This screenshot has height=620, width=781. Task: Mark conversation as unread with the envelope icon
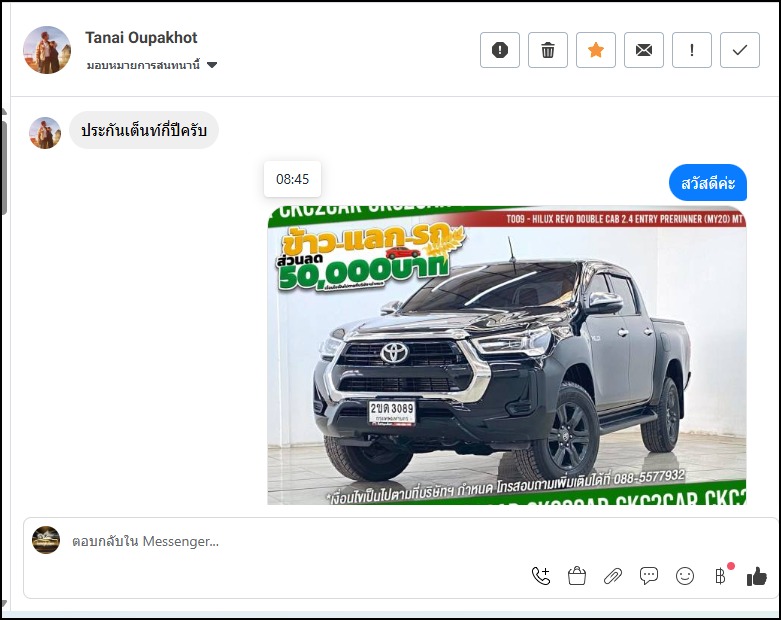(x=644, y=50)
